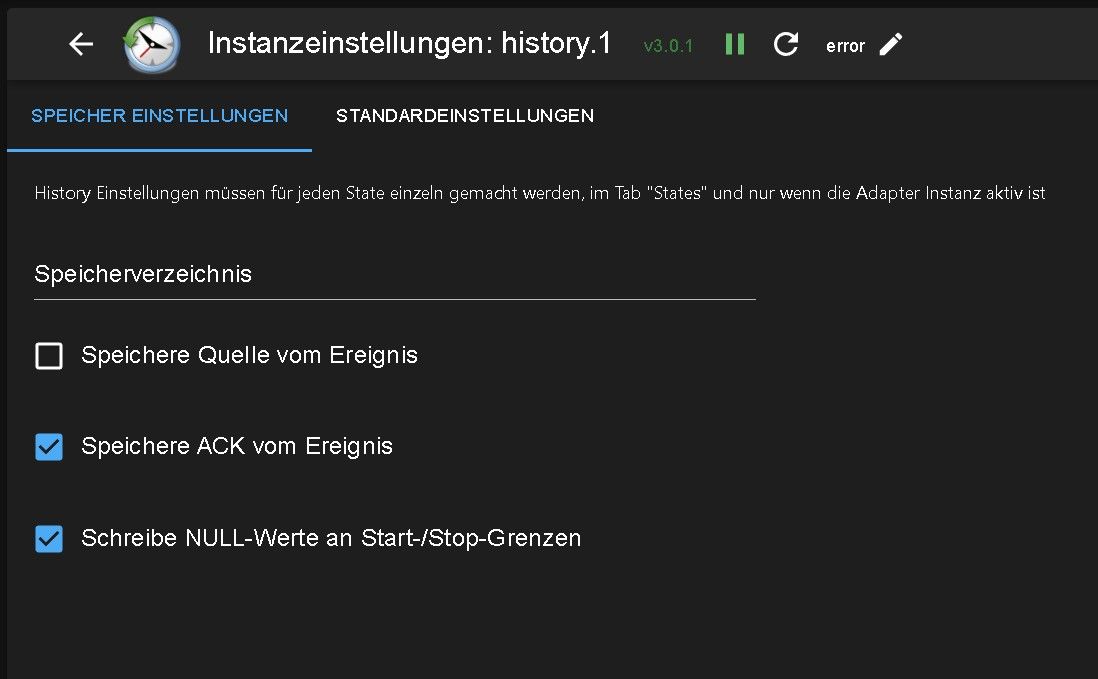Viewport: 1098px width, 679px height.
Task: Focus the Speicherverzeichnis input field
Action: pos(394,274)
